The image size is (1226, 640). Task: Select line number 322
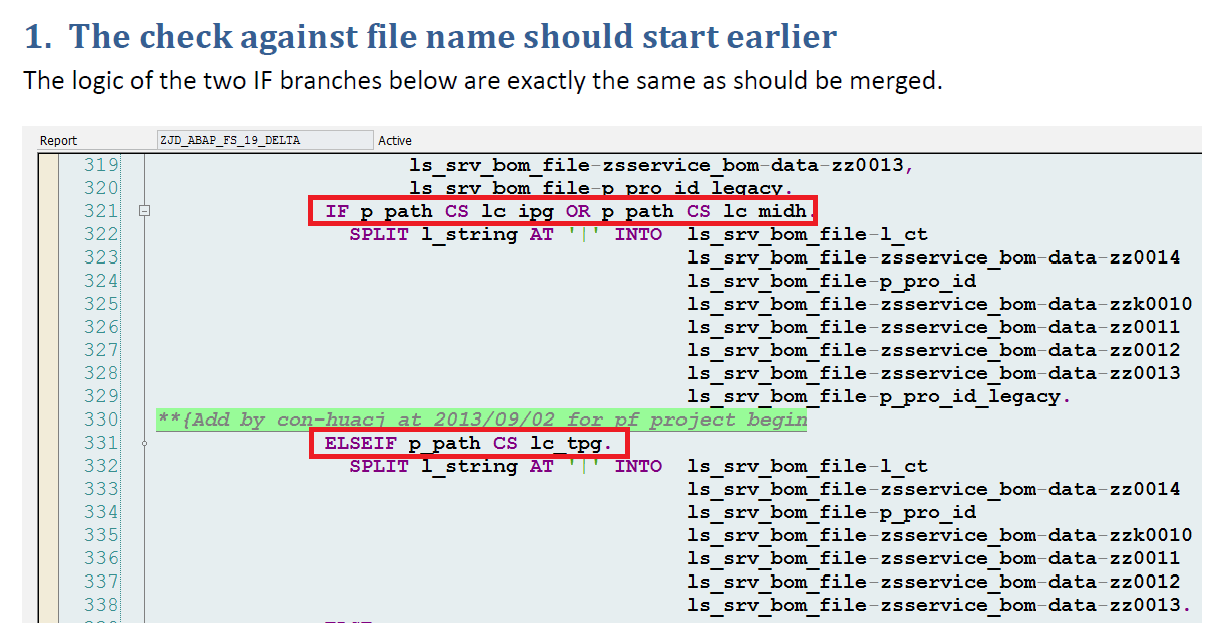pyautogui.click(x=101, y=234)
